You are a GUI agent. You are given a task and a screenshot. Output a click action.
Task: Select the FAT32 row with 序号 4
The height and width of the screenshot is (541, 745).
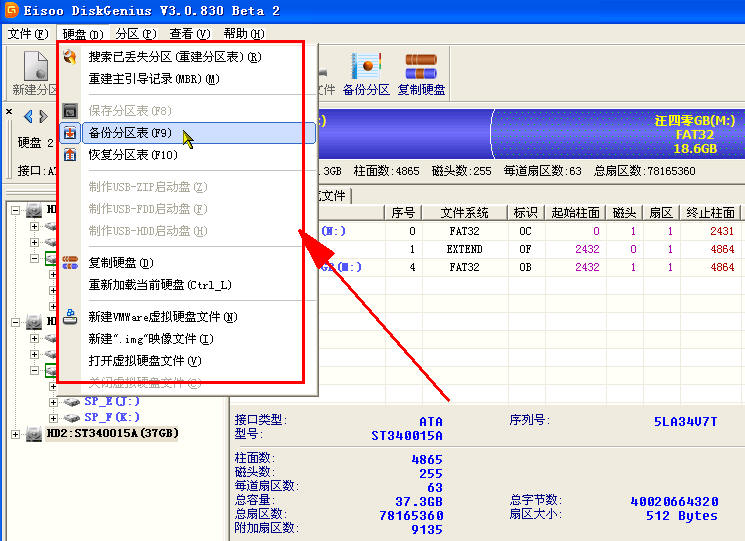click(x=530, y=267)
